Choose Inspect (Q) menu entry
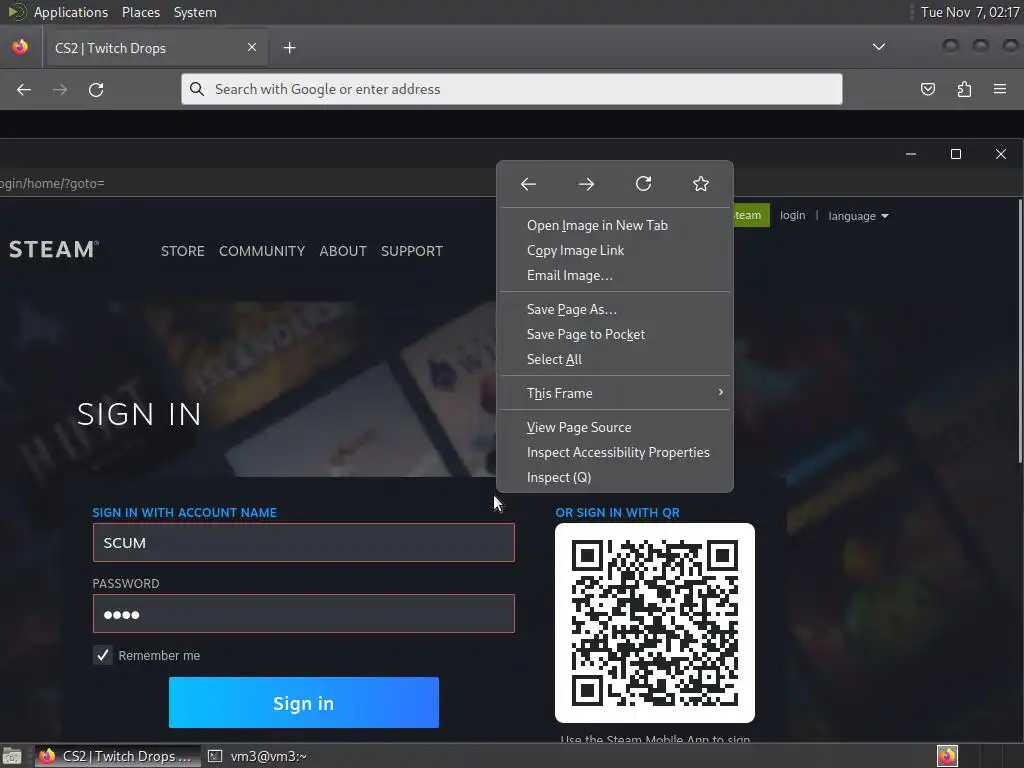1024x768 pixels. (x=615, y=477)
